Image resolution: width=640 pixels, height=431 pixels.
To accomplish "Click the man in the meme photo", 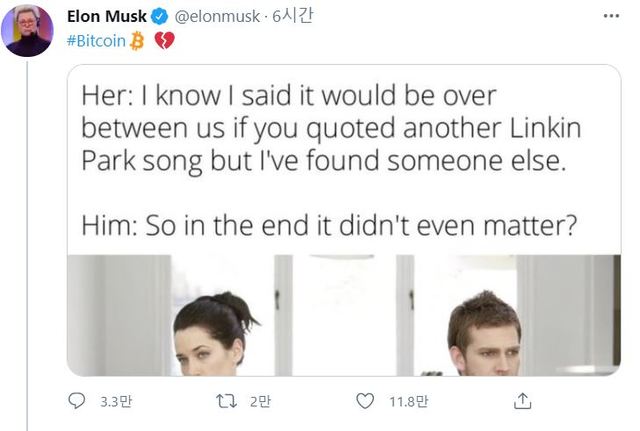I will (484, 335).
